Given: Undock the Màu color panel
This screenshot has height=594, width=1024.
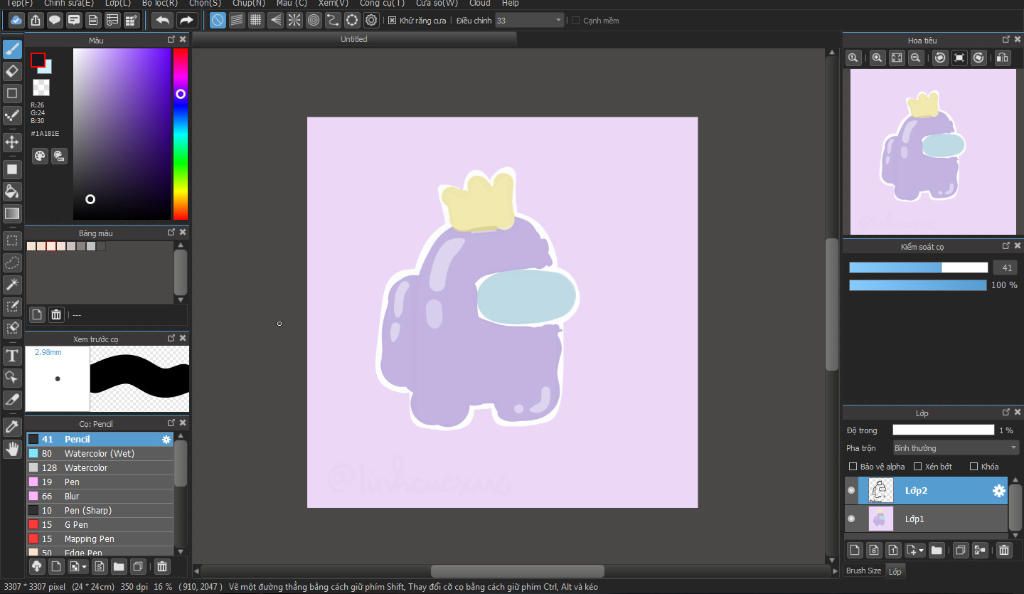Looking at the screenshot, I should pos(171,40).
